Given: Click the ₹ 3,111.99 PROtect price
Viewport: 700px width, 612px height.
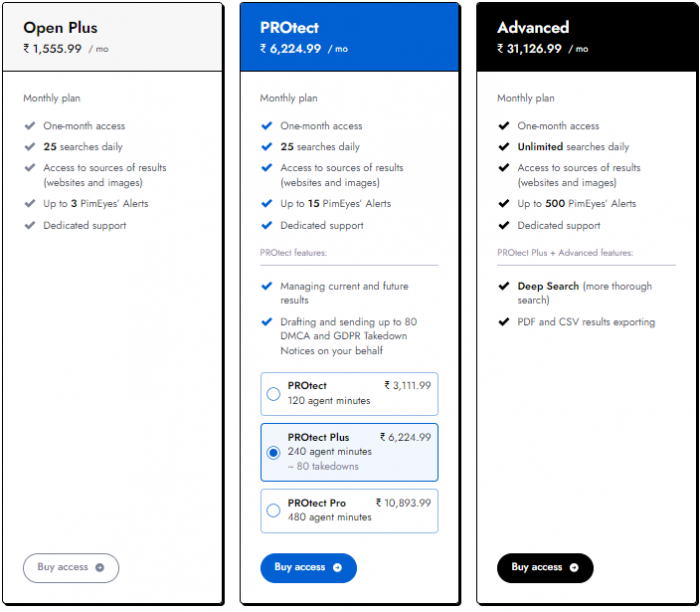Looking at the screenshot, I should tap(408, 385).
